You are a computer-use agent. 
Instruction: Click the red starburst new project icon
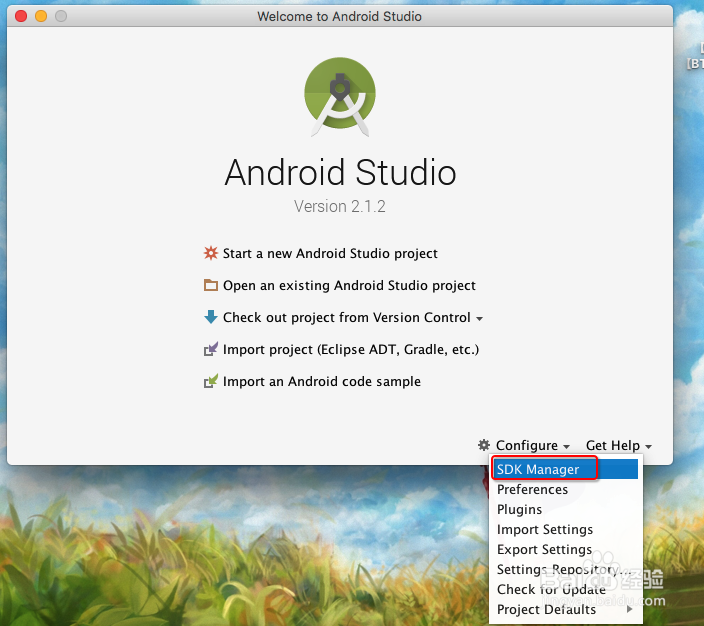point(211,253)
